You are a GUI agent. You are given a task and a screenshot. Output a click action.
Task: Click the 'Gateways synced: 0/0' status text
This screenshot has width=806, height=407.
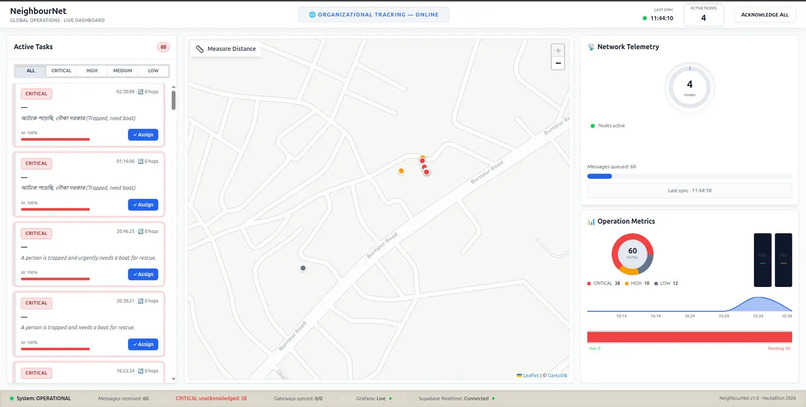click(298, 398)
